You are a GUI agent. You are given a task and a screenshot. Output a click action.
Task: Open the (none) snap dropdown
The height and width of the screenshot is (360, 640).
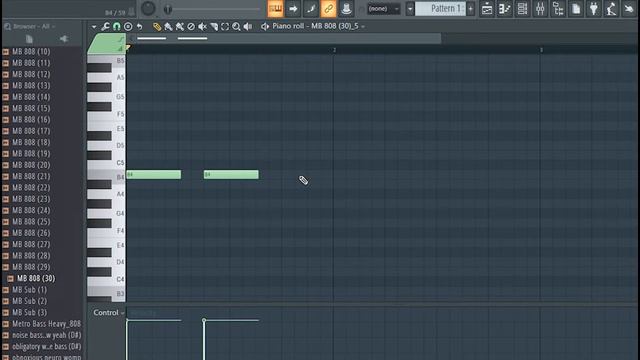(x=384, y=9)
